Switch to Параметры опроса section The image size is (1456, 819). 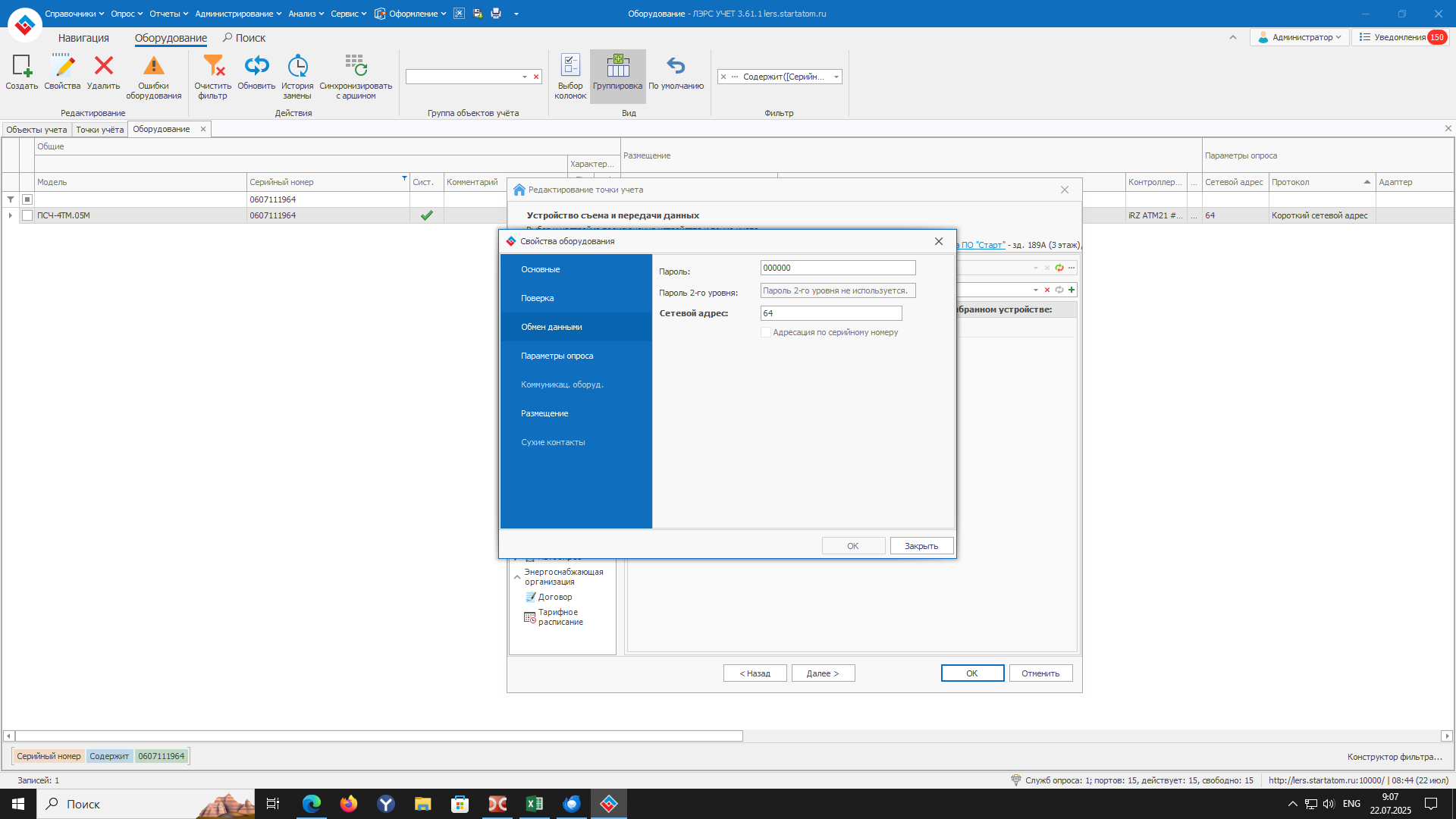pyautogui.click(x=557, y=356)
